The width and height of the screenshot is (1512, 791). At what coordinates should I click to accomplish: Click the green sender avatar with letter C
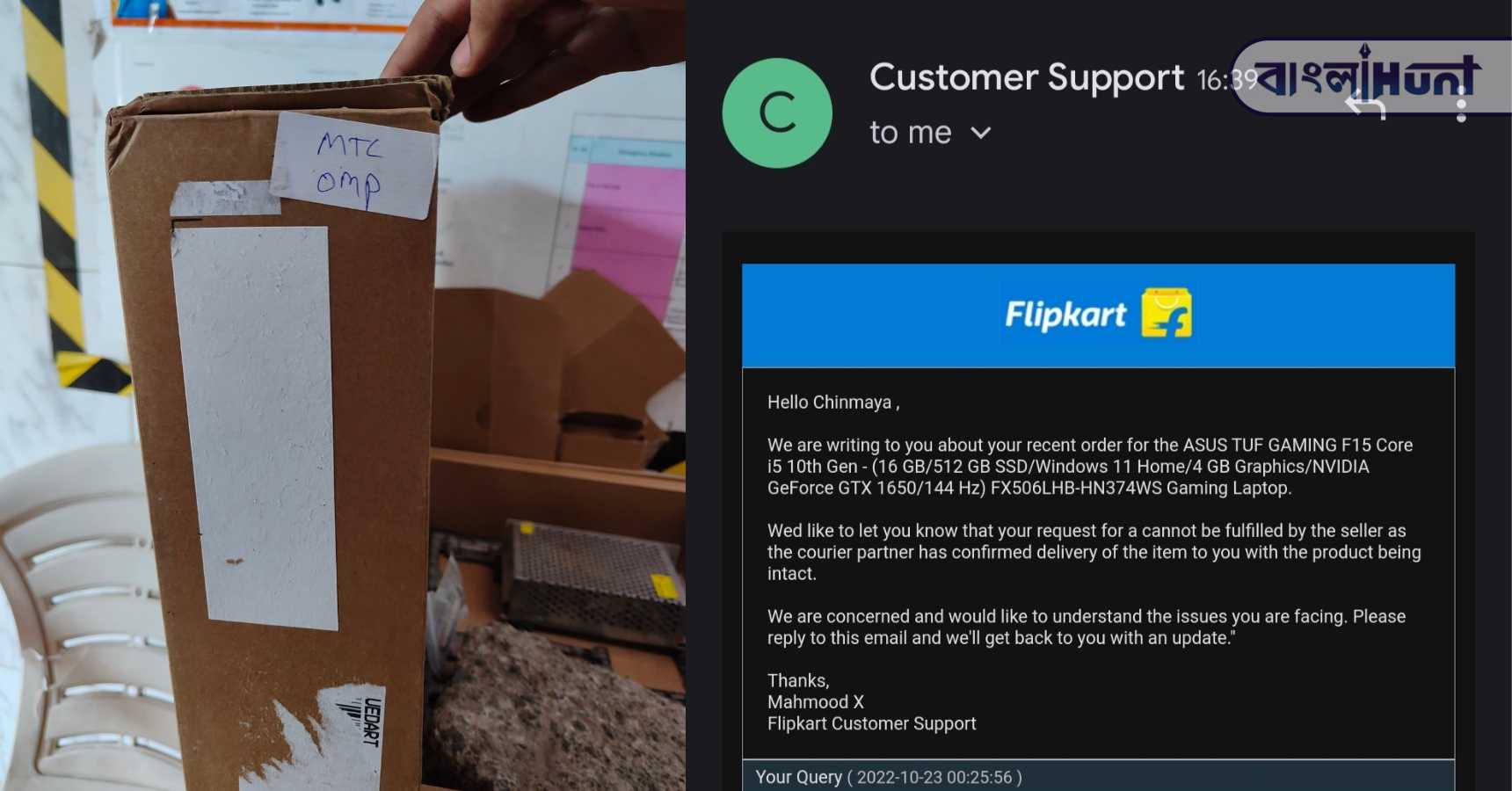[777, 113]
